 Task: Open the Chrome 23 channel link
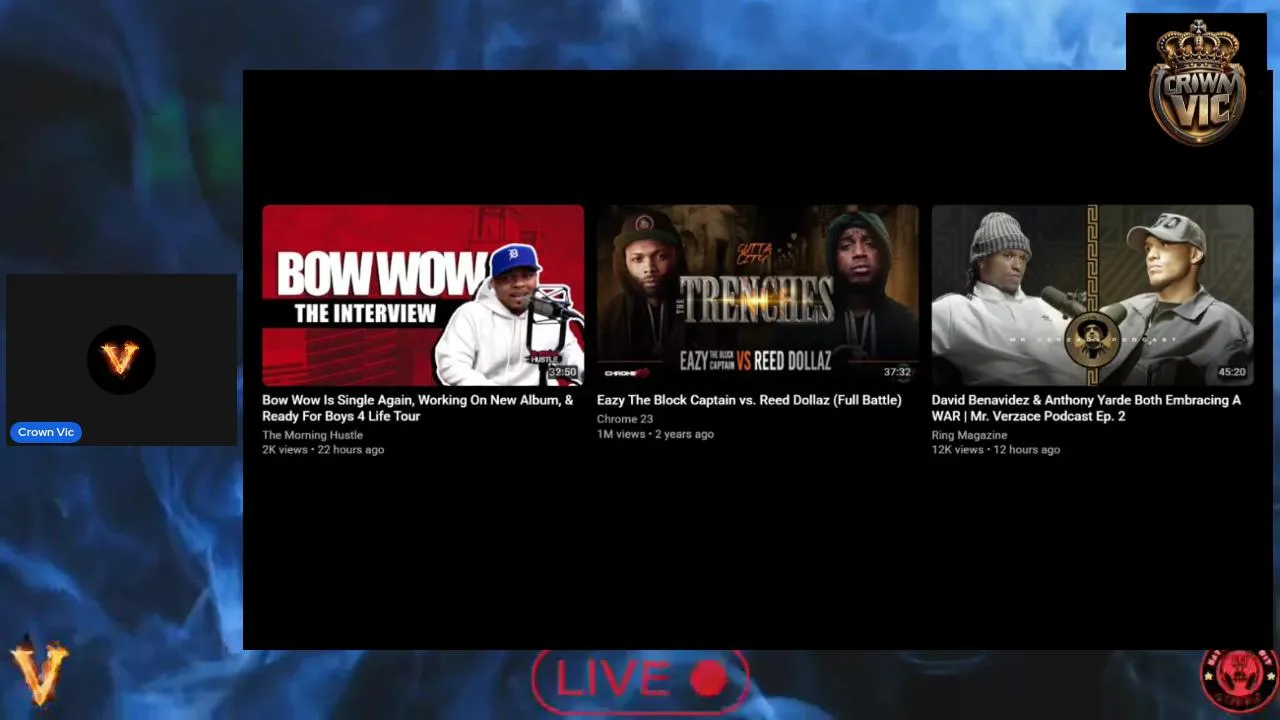click(625, 419)
